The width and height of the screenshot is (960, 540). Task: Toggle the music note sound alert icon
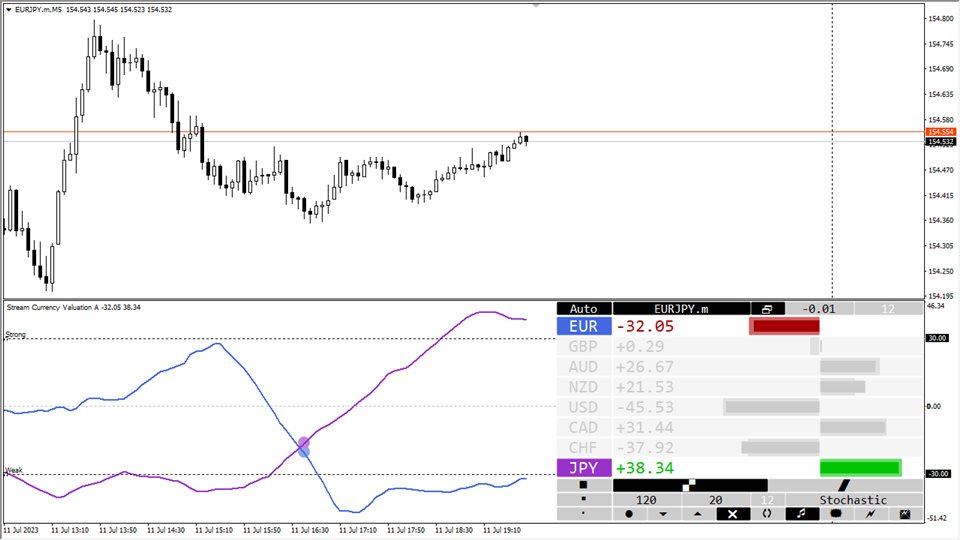[802, 514]
